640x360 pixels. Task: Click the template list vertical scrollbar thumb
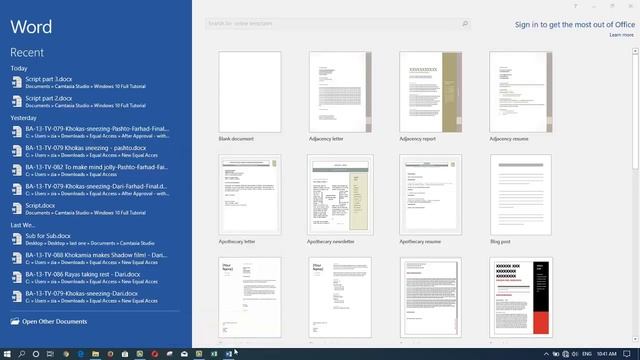point(635,112)
